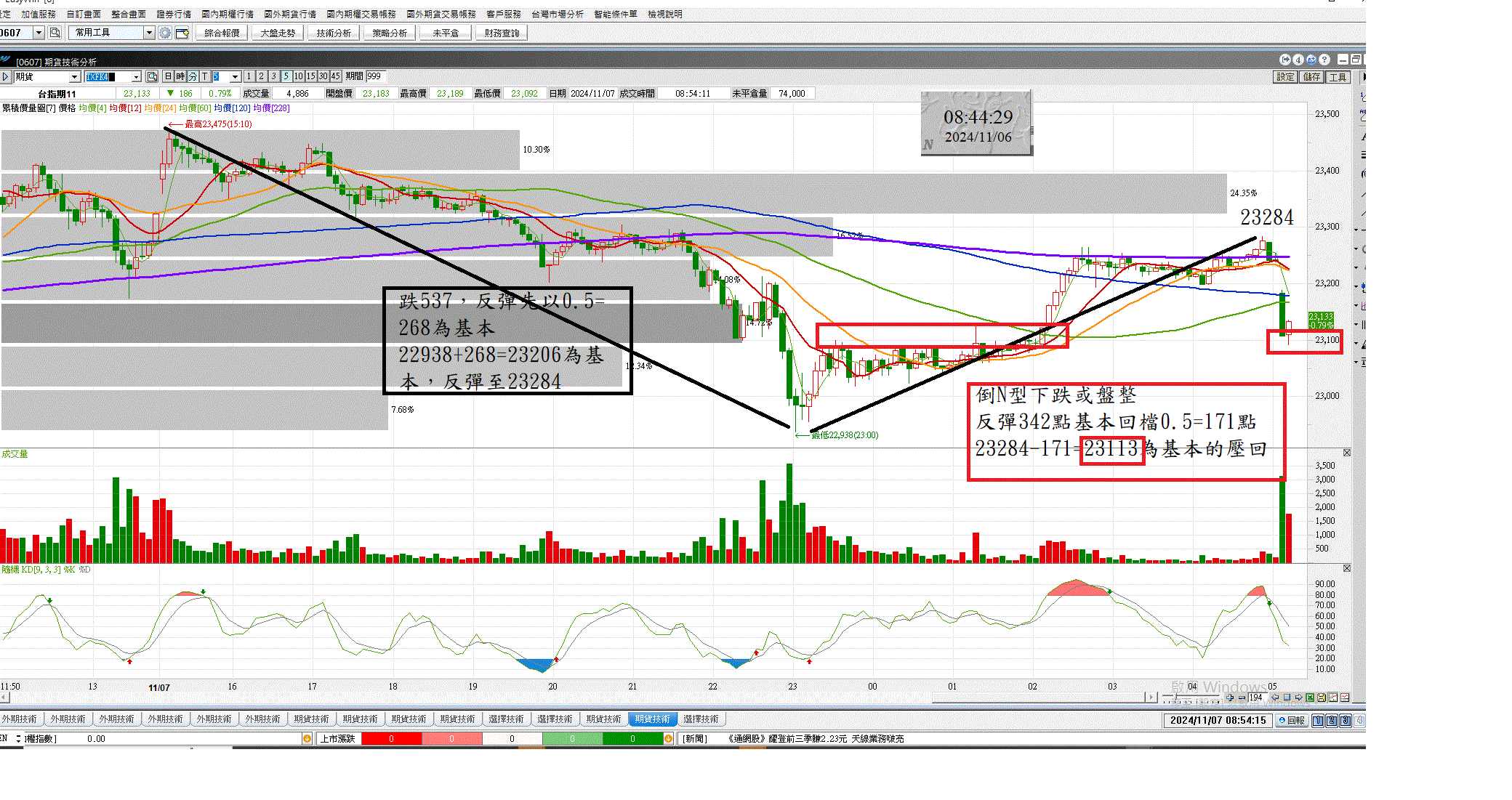Viewport: 1512px width, 800px height.
Task: Click the zoom in plus icon below the chart
Action: 1230,698
